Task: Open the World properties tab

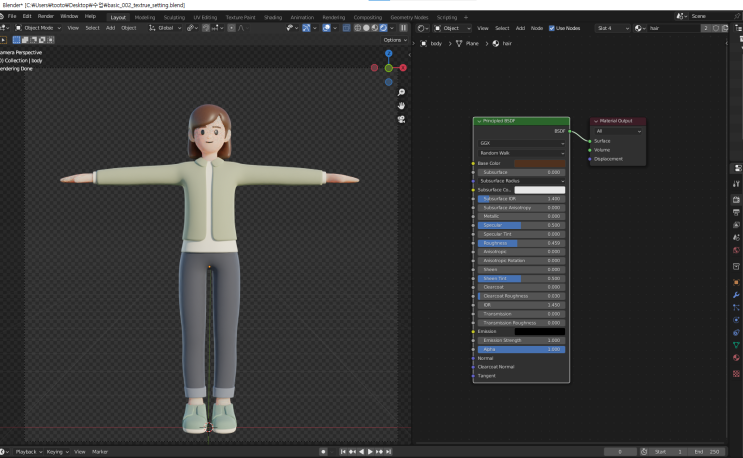Action: coord(736,250)
